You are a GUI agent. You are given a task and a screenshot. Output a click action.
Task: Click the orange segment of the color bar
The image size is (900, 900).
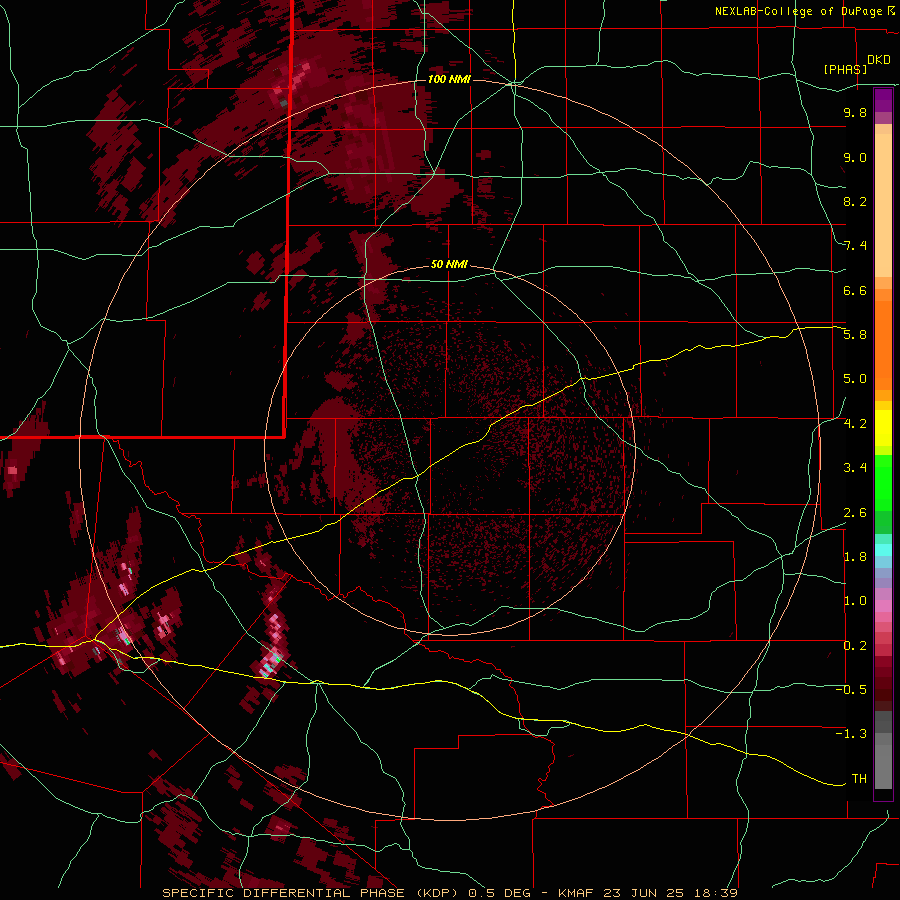coord(883,346)
